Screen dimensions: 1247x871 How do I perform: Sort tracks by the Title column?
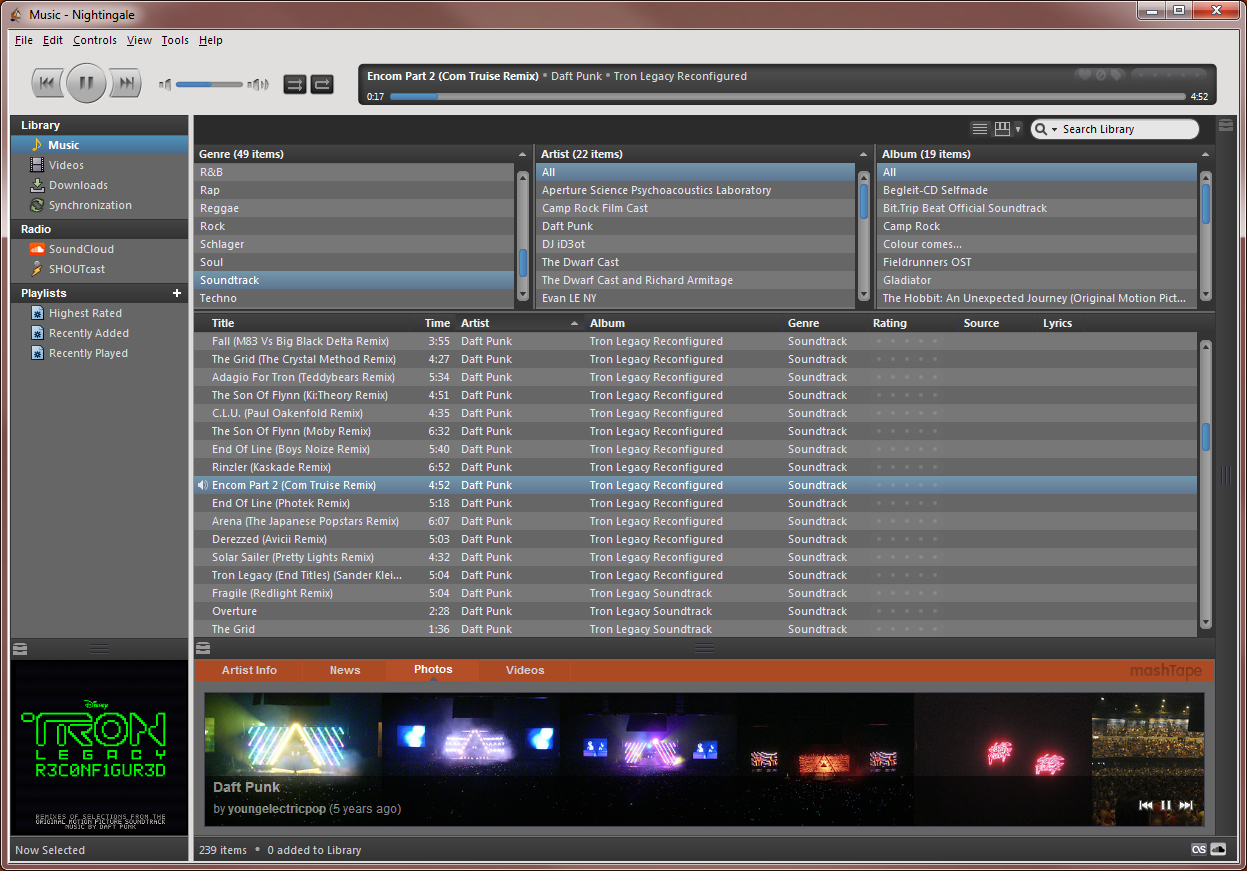tap(307, 323)
